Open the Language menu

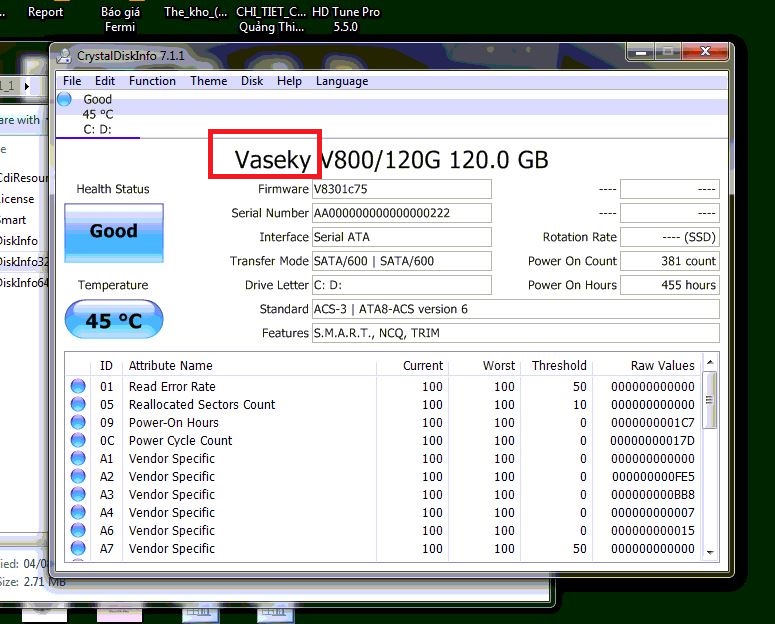[342, 81]
